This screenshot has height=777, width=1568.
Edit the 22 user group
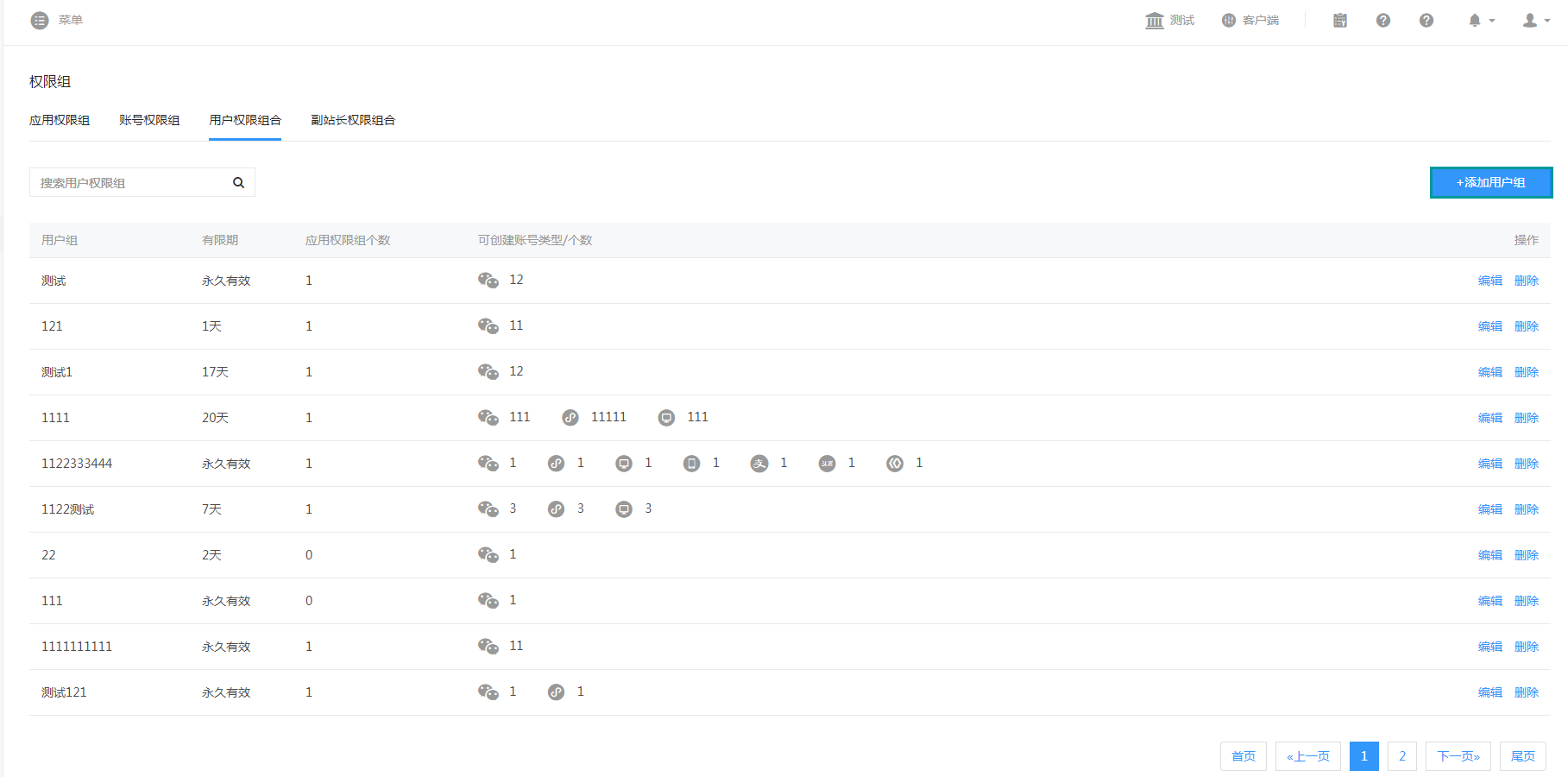click(x=1490, y=555)
